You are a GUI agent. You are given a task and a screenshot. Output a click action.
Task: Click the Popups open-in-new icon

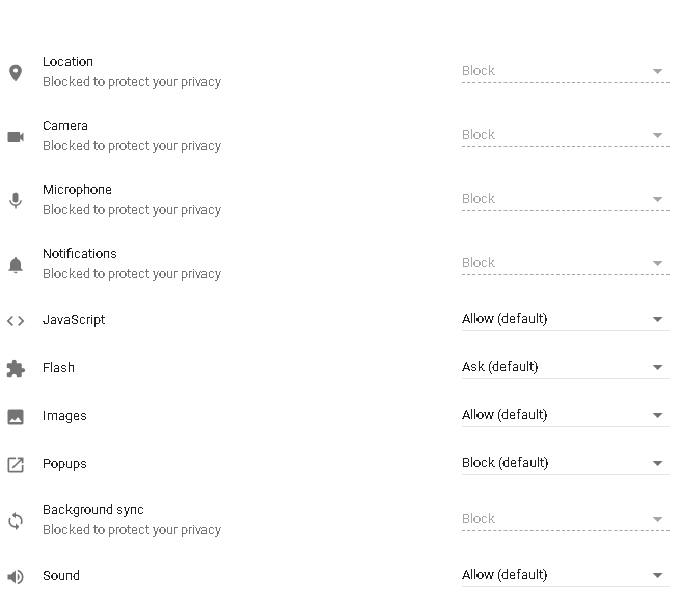[x=16, y=465]
